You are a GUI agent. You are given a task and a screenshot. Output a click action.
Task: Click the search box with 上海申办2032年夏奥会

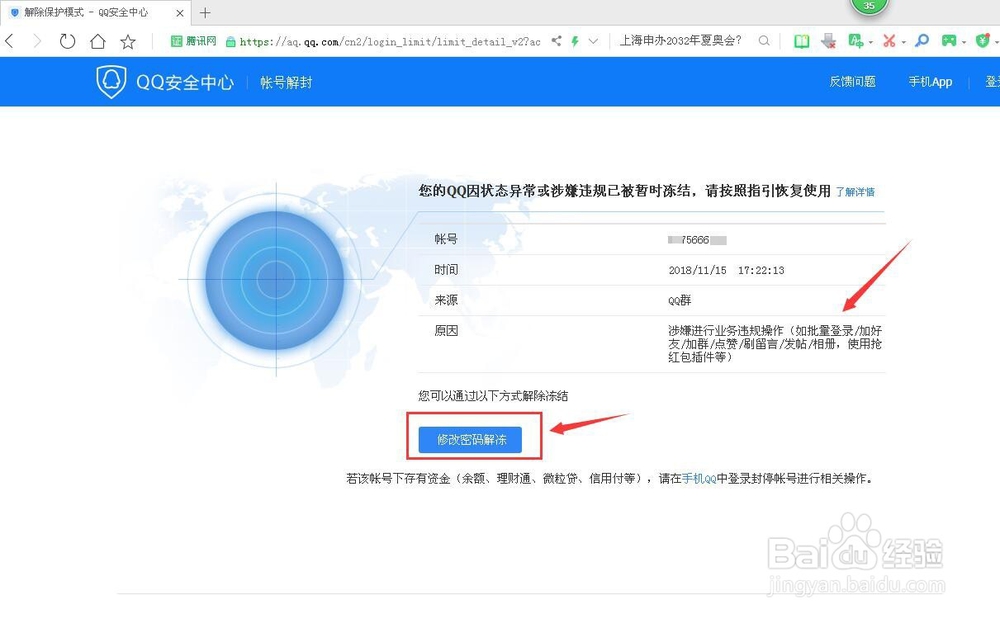coord(680,41)
